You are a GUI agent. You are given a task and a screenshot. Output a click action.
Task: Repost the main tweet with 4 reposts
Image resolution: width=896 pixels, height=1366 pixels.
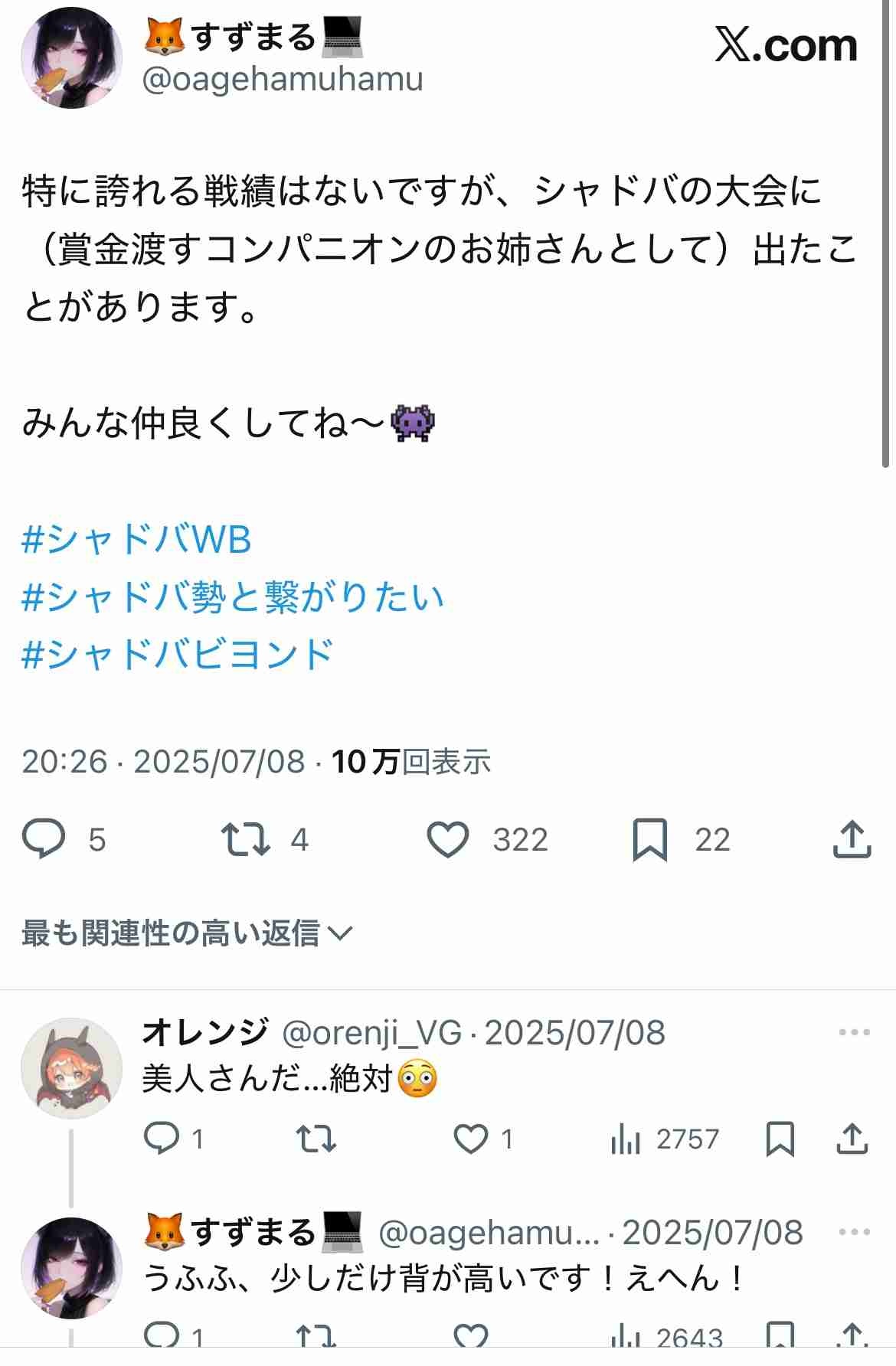pyautogui.click(x=245, y=839)
